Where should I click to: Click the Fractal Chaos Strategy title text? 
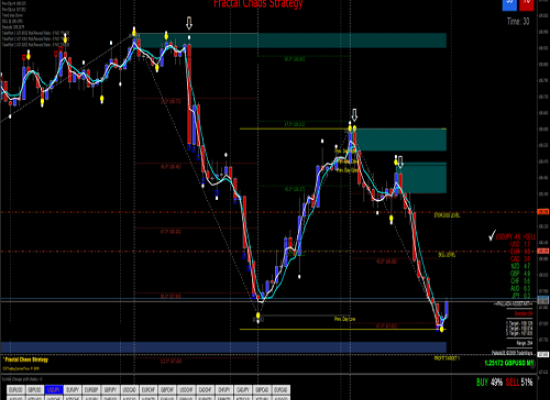[x=258, y=4]
